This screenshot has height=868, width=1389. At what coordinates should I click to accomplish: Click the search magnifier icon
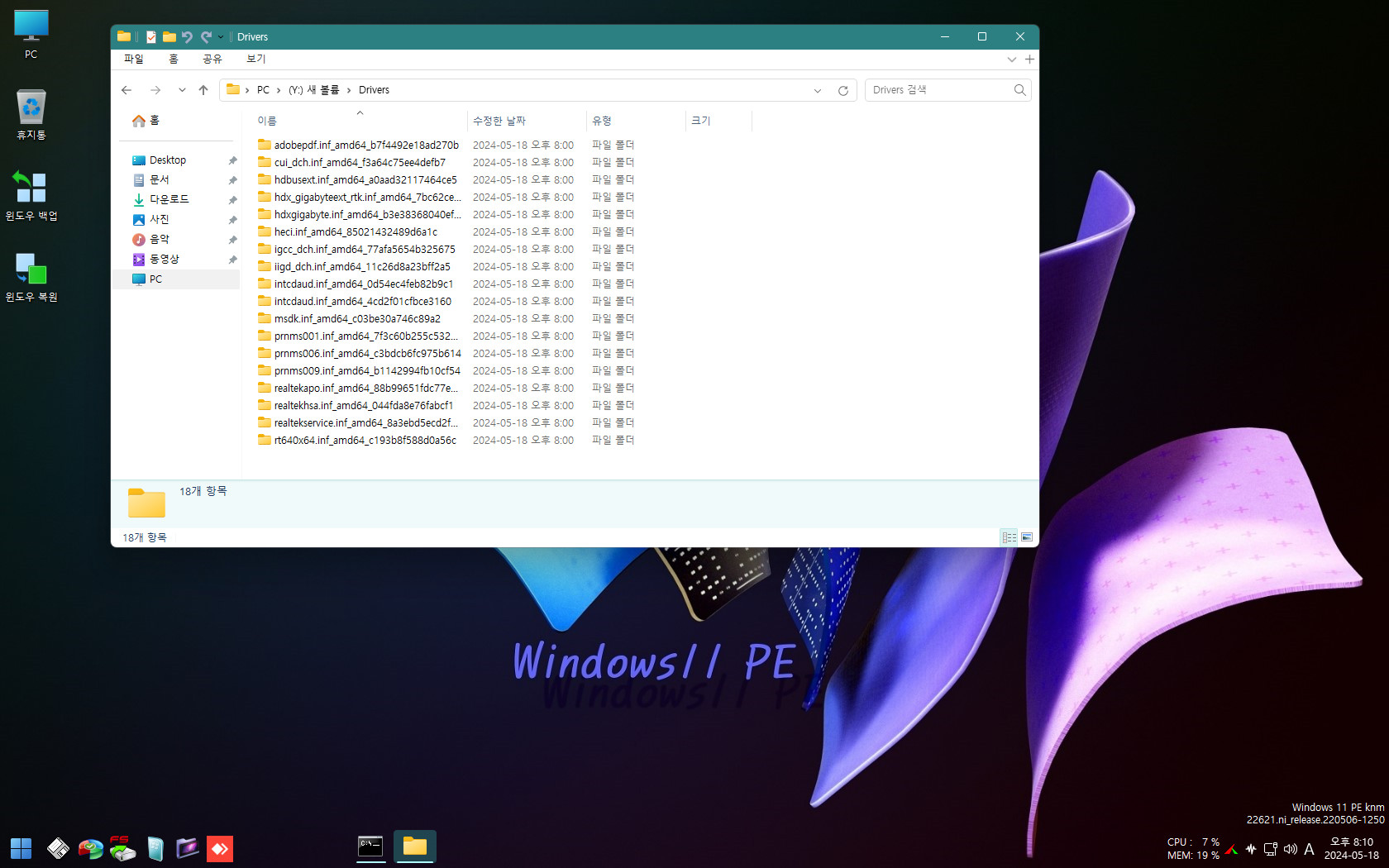[x=1019, y=90]
